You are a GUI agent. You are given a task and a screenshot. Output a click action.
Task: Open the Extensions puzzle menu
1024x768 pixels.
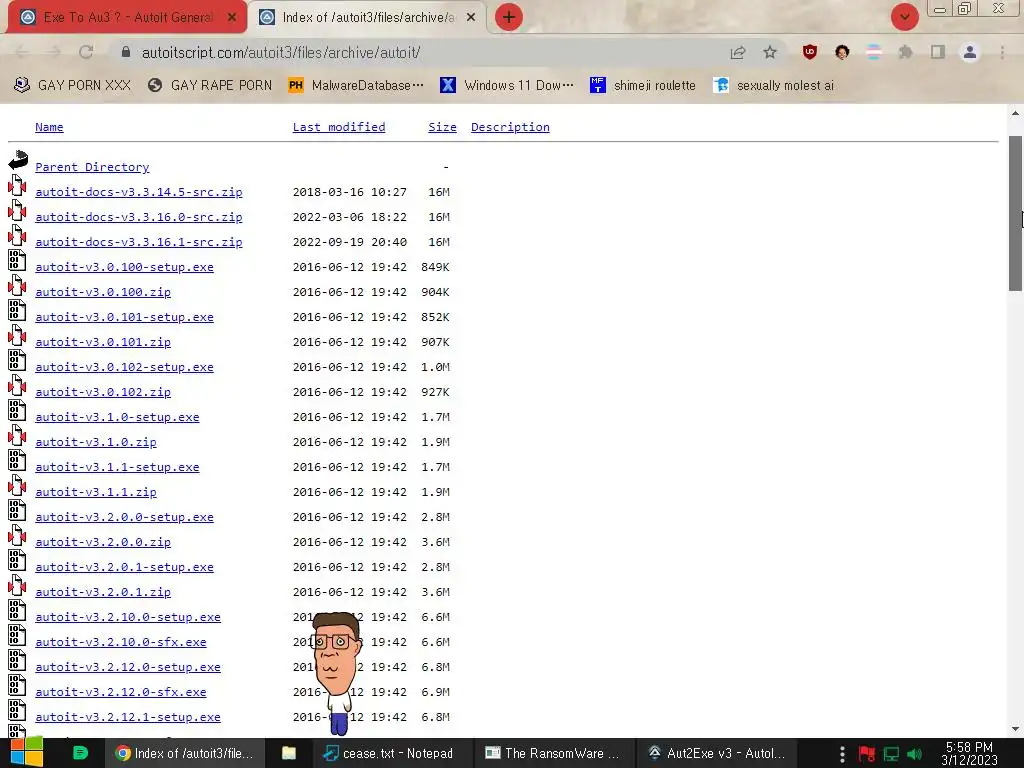click(x=905, y=52)
